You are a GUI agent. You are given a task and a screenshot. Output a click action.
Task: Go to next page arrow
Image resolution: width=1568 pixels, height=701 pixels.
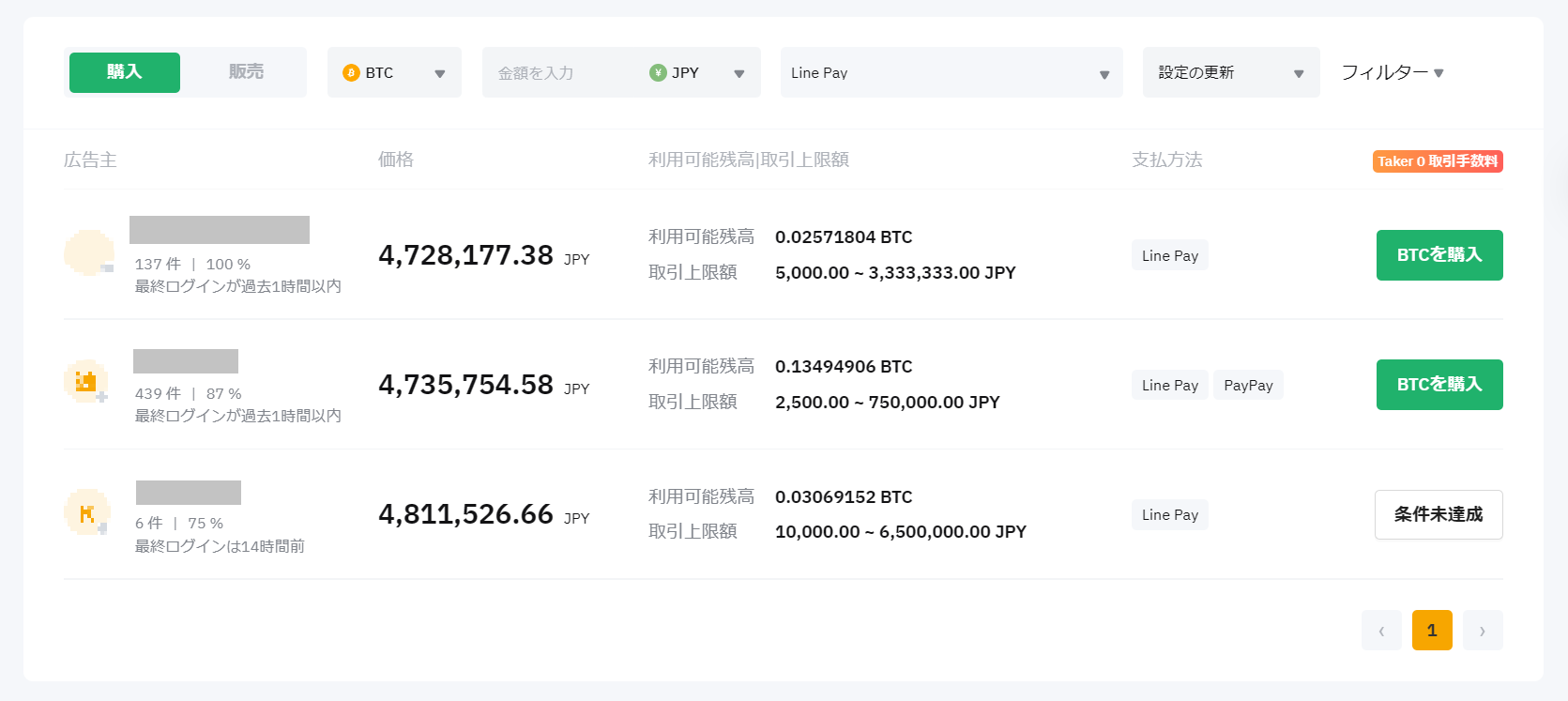[x=1483, y=631]
